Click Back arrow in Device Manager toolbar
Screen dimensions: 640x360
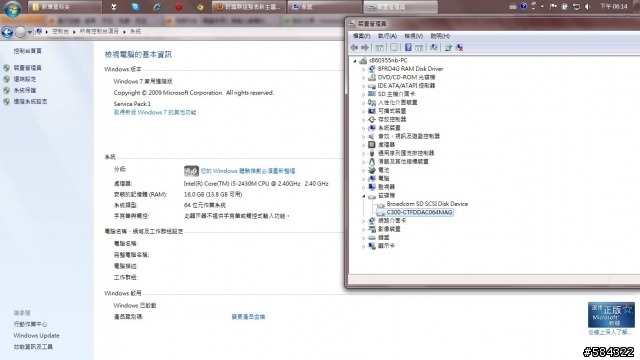pyautogui.click(x=354, y=48)
